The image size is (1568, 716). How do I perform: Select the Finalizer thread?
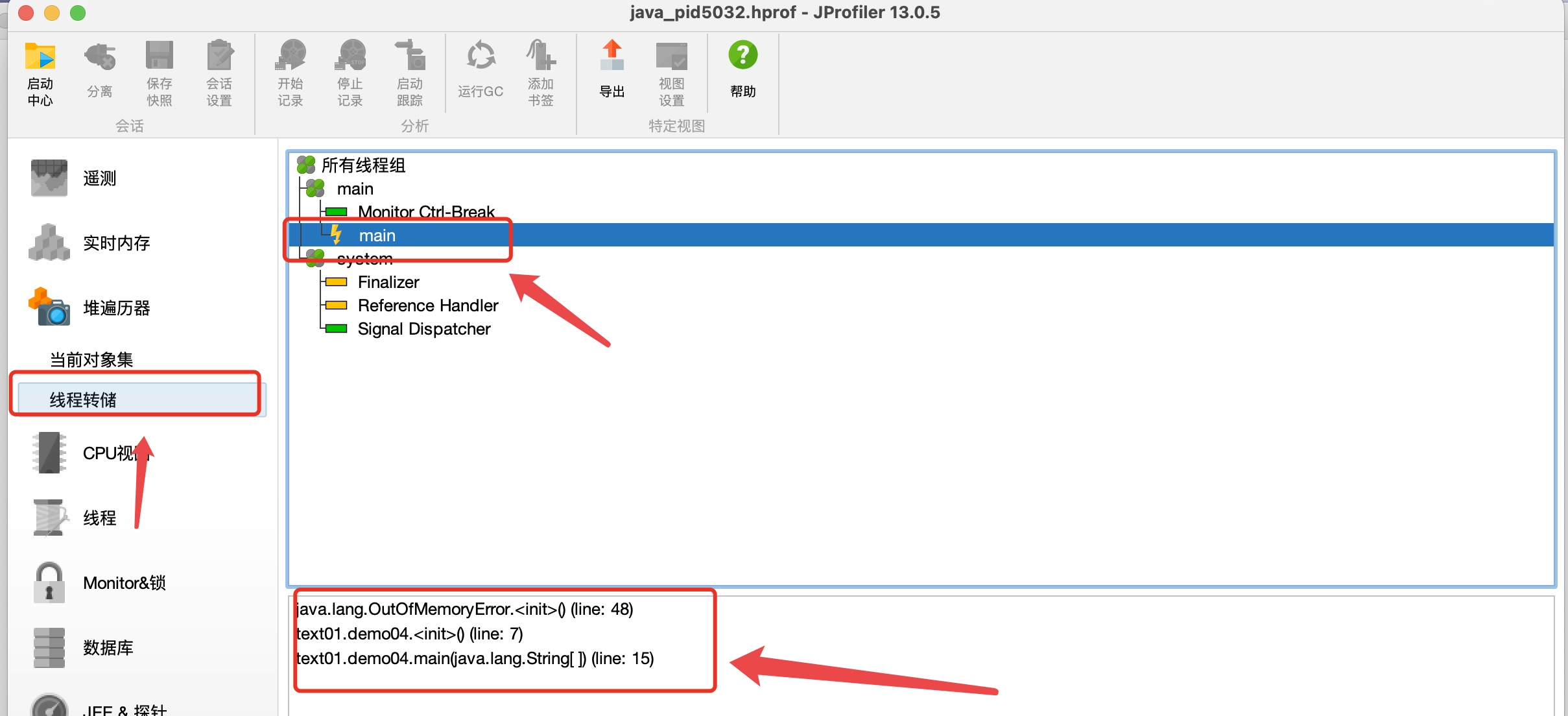388,282
